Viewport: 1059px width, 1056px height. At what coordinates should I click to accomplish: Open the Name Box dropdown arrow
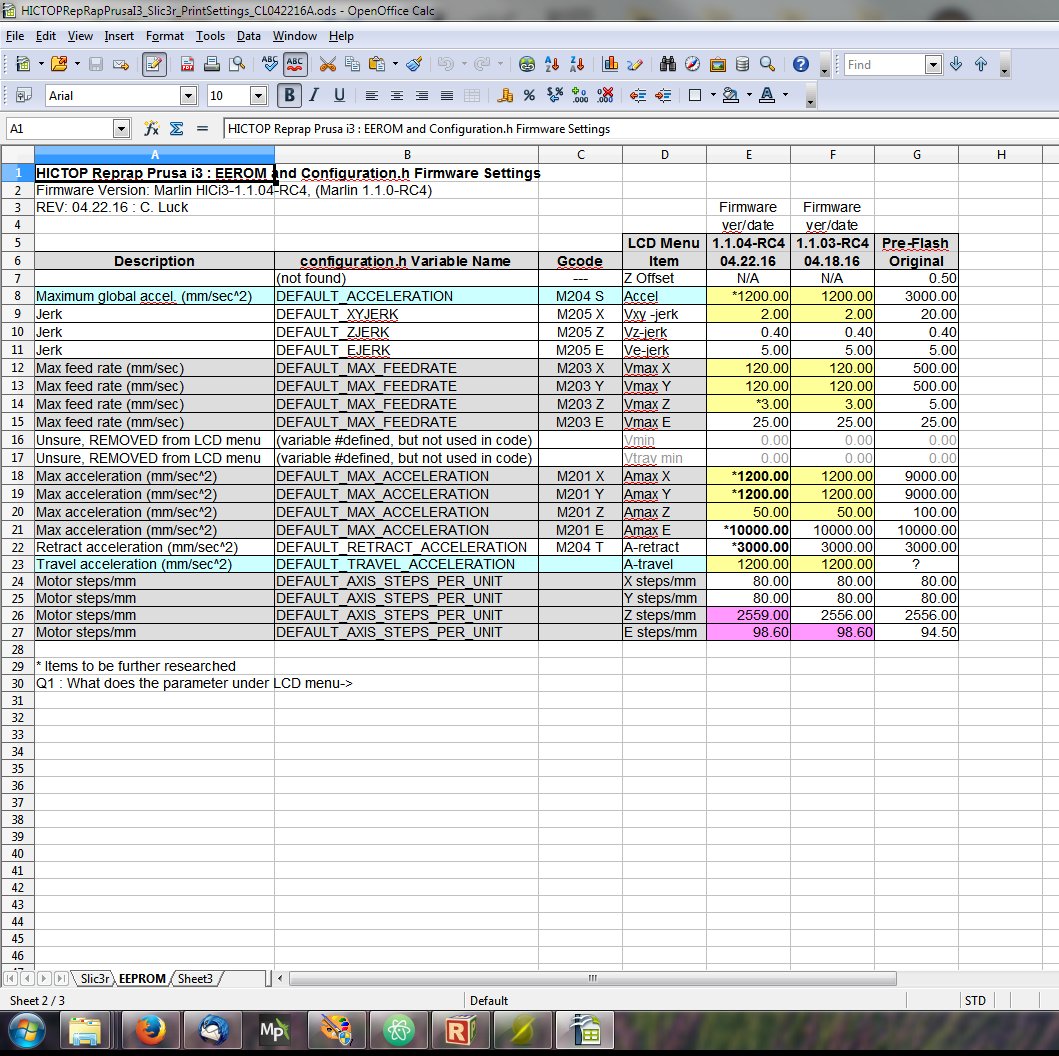[x=122, y=129]
